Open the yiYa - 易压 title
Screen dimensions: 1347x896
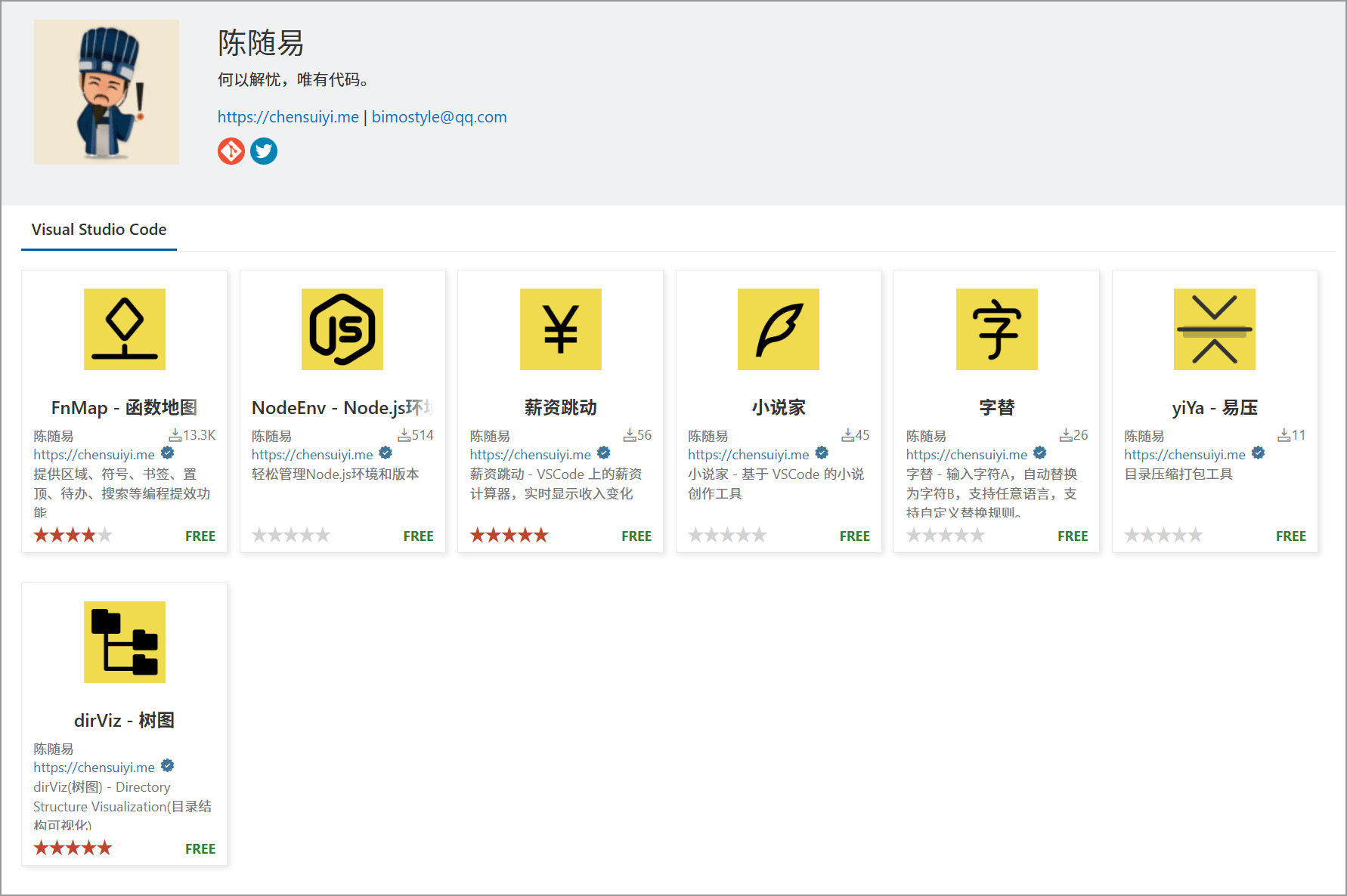click(x=1215, y=408)
